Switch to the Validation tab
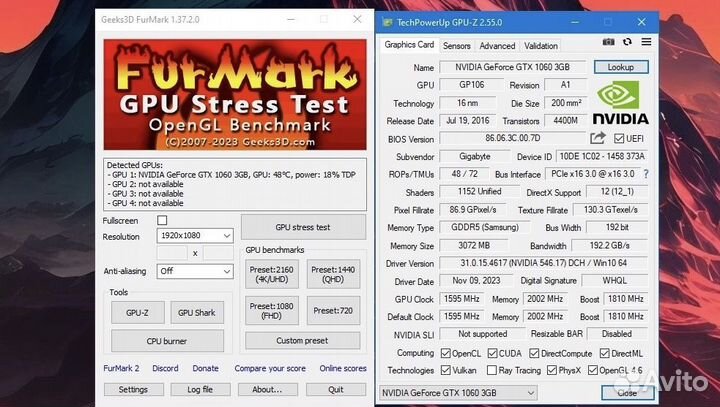 pyautogui.click(x=541, y=46)
